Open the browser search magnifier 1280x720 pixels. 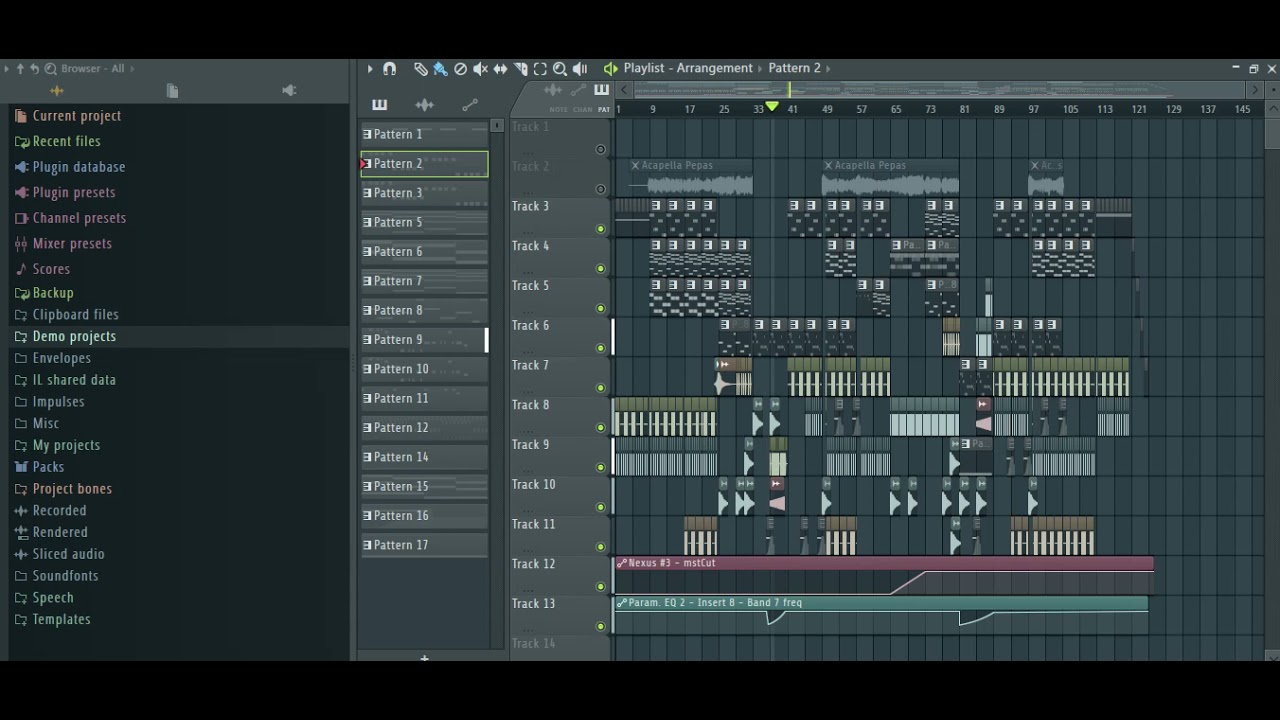point(50,68)
